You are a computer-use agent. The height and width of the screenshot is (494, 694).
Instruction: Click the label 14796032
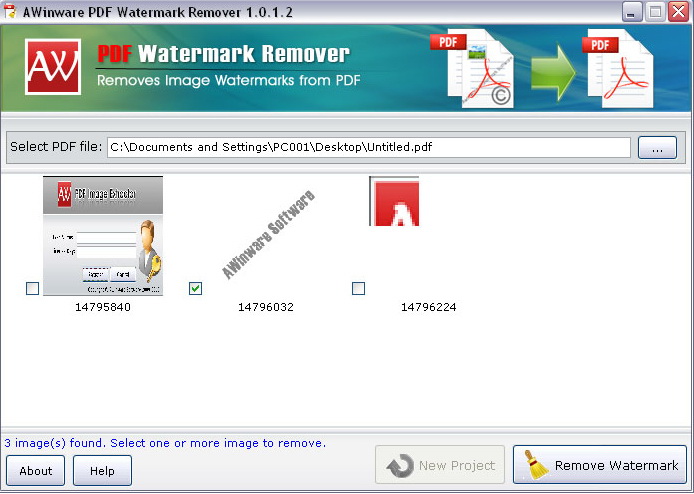pyautogui.click(x=266, y=307)
